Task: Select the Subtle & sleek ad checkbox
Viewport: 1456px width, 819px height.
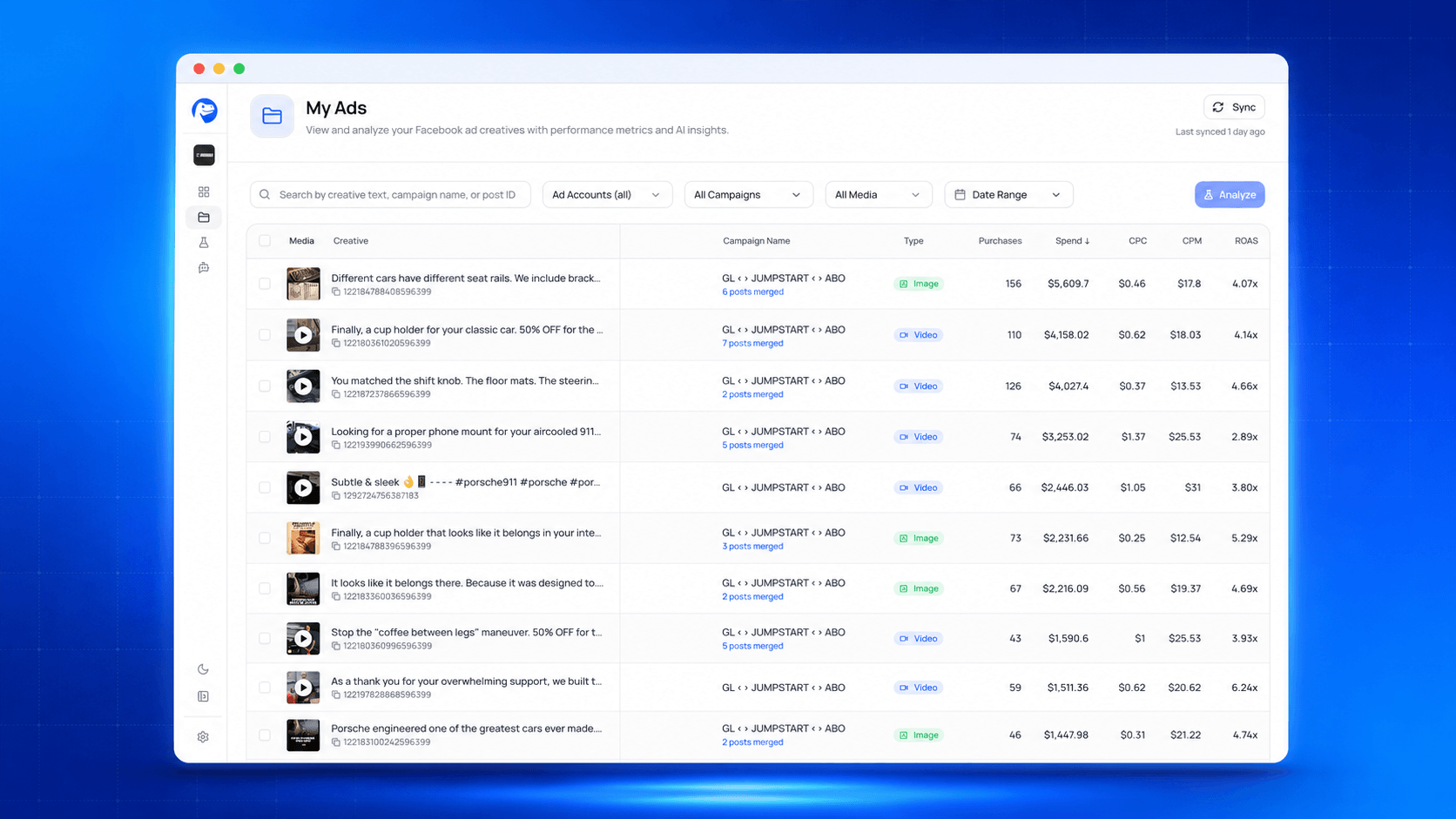Action: [x=265, y=487]
